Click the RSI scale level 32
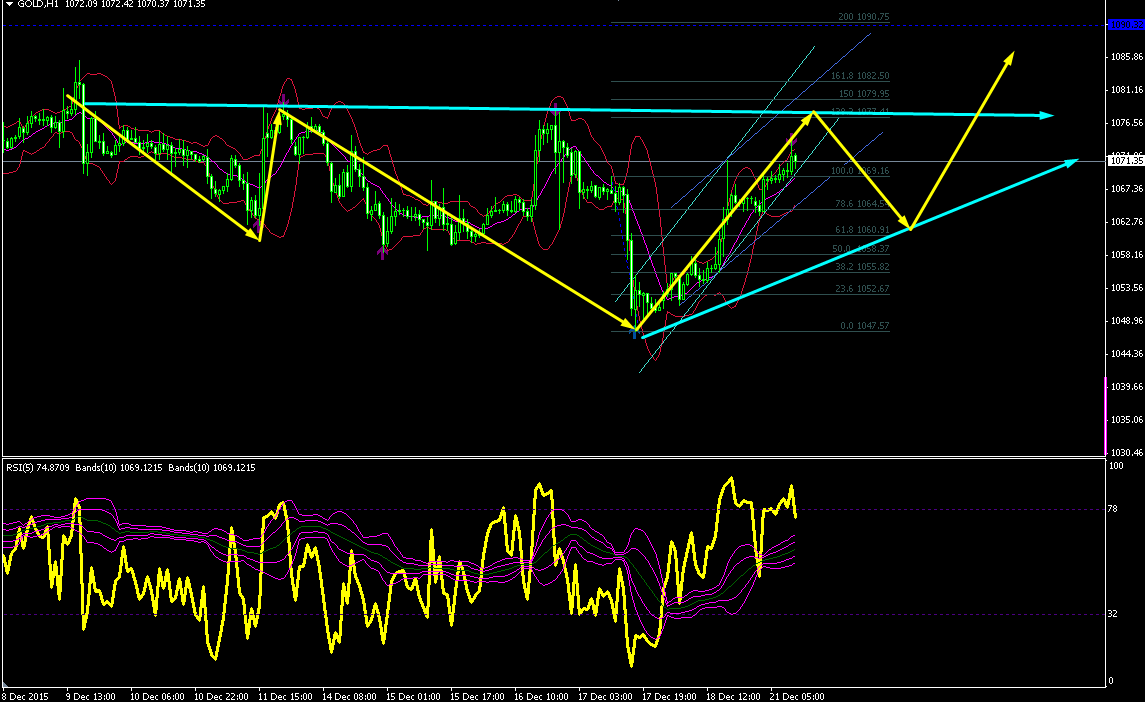Viewport: 1145px width, 702px height. pos(1113,614)
